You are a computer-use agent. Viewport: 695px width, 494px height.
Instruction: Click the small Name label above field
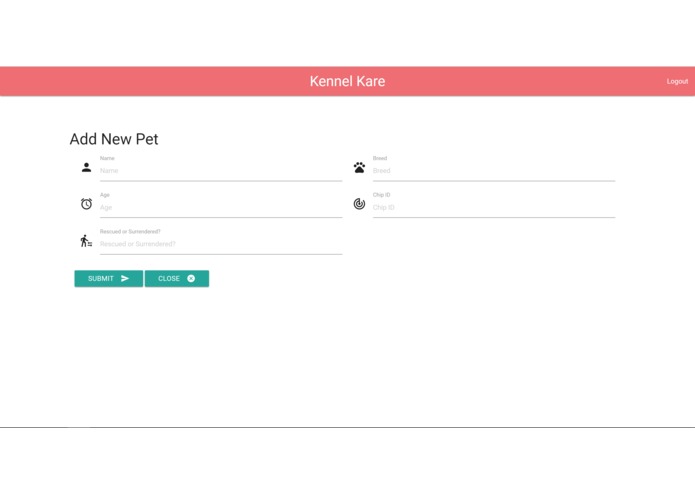coord(107,158)
